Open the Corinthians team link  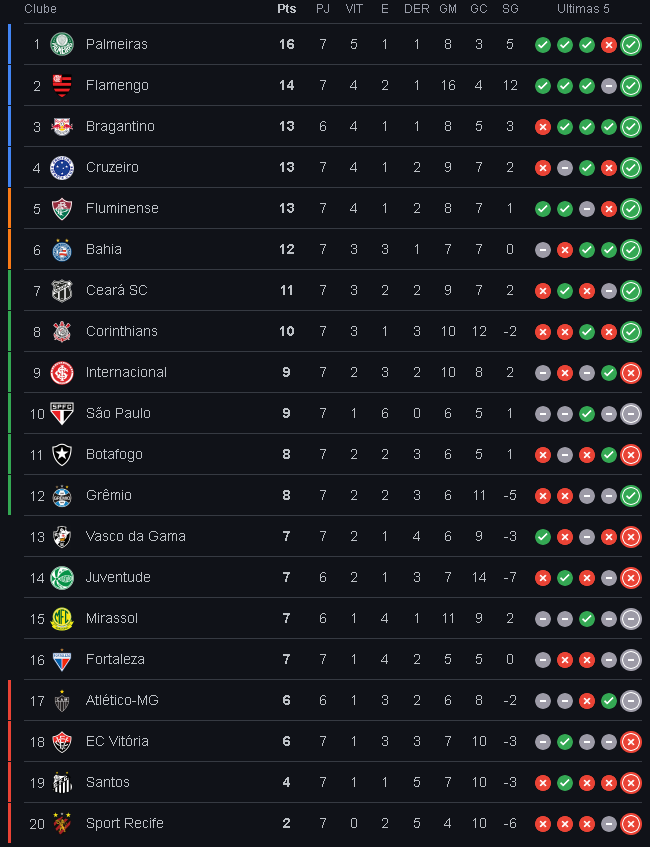pos(122,331)
